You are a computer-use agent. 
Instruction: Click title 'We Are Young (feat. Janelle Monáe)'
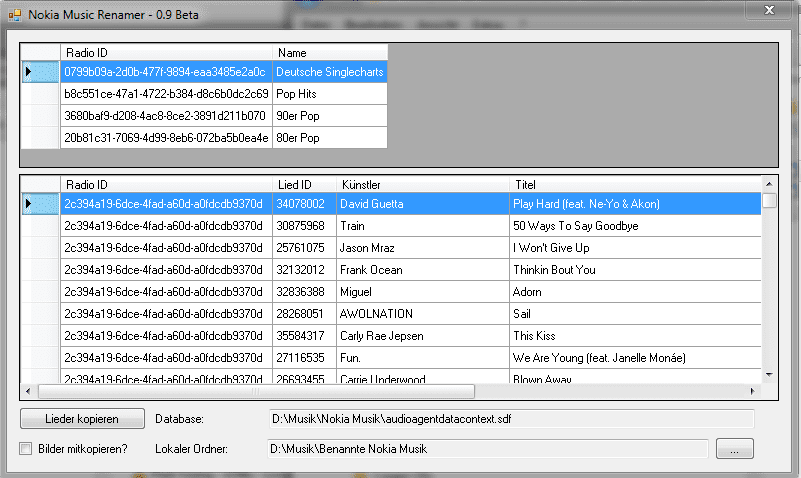pyautogui.click(x=635, y=357)
